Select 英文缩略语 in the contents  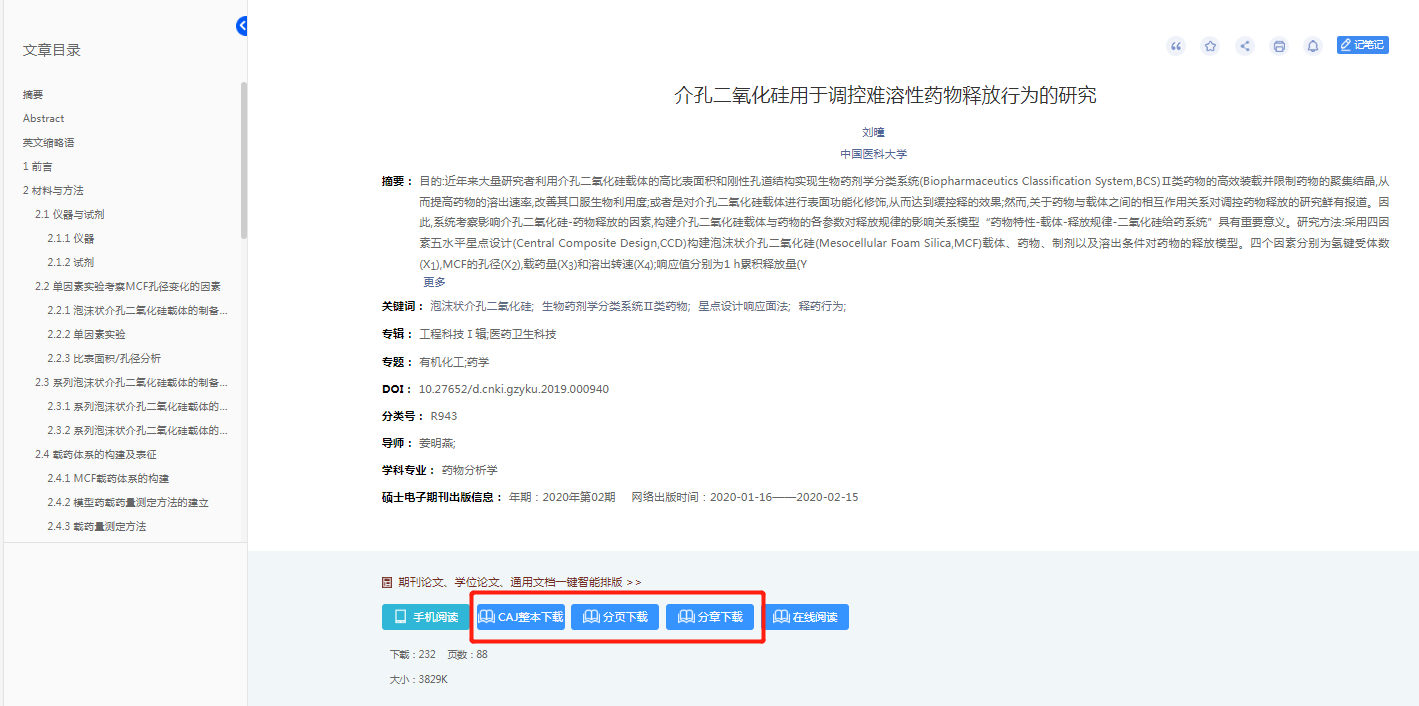49,142
